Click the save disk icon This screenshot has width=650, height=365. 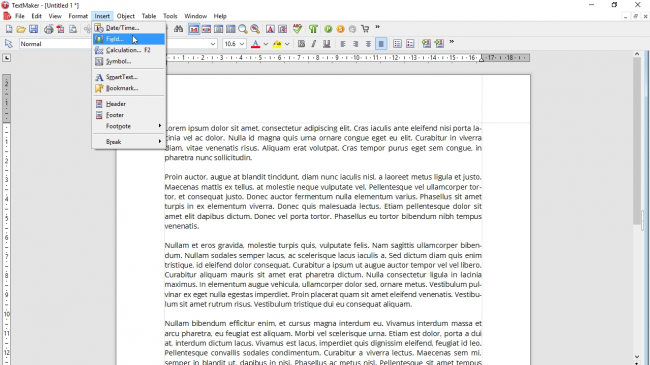tap(34, 29)
